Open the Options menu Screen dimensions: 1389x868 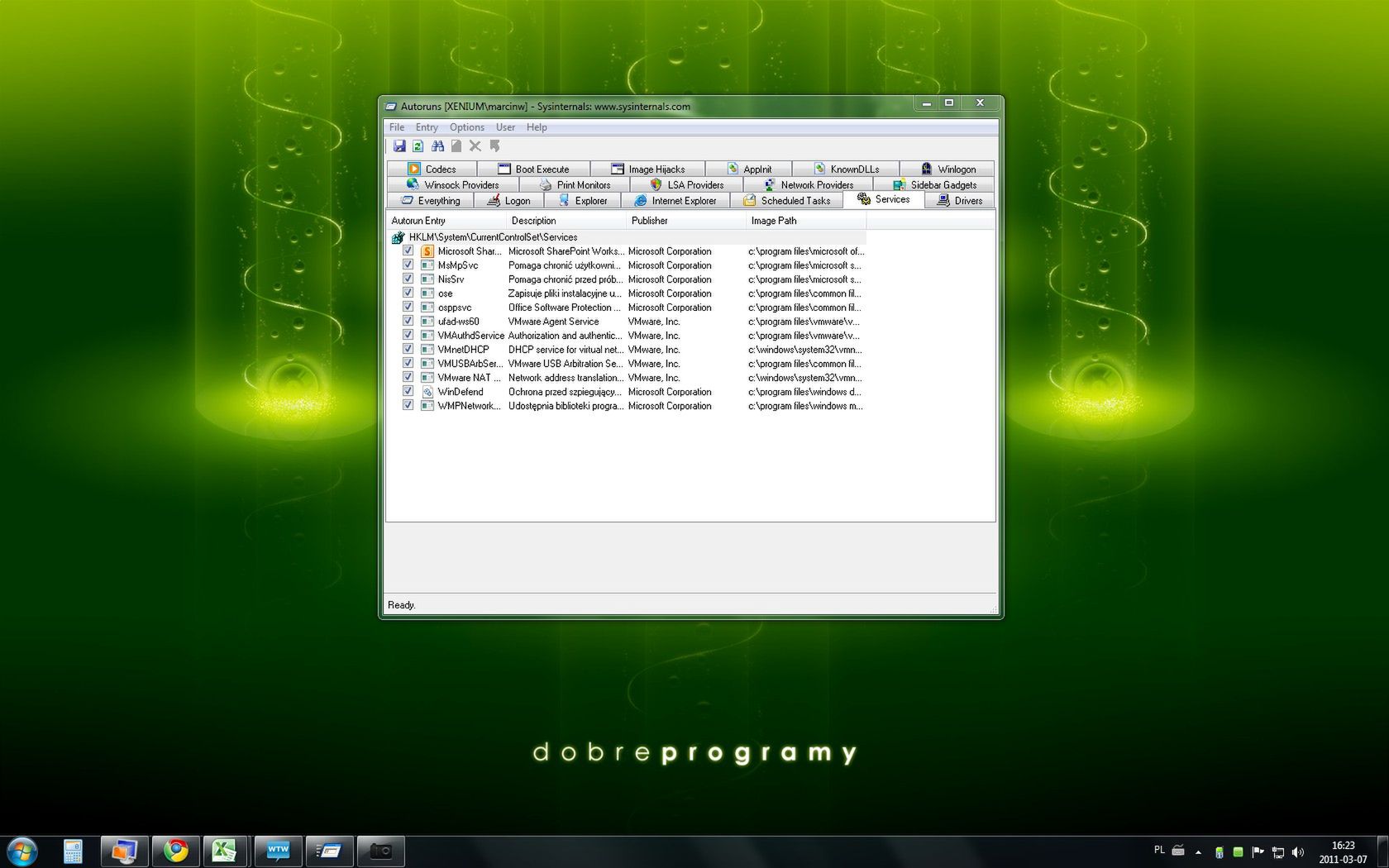pyautogui.click(x=467, y=127)
